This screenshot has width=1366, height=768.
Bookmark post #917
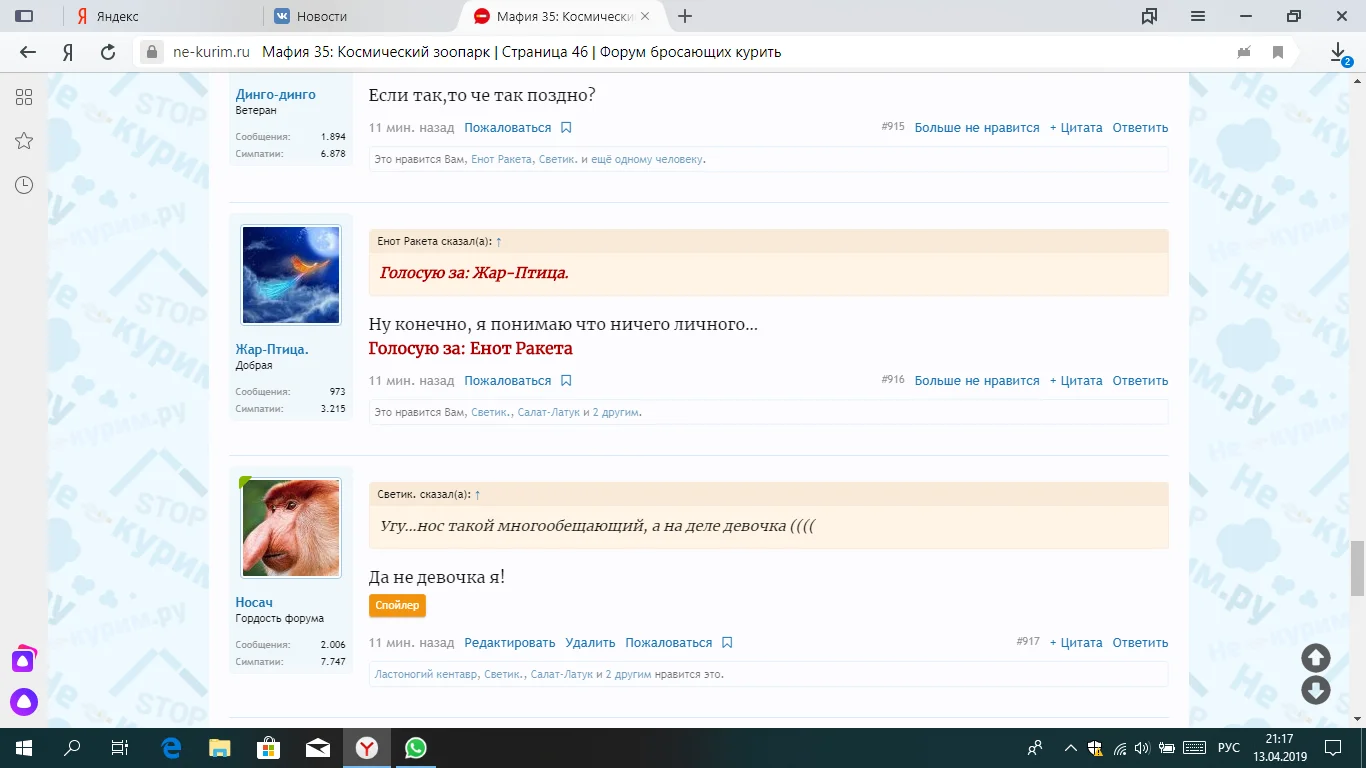[x=727, y=643]
